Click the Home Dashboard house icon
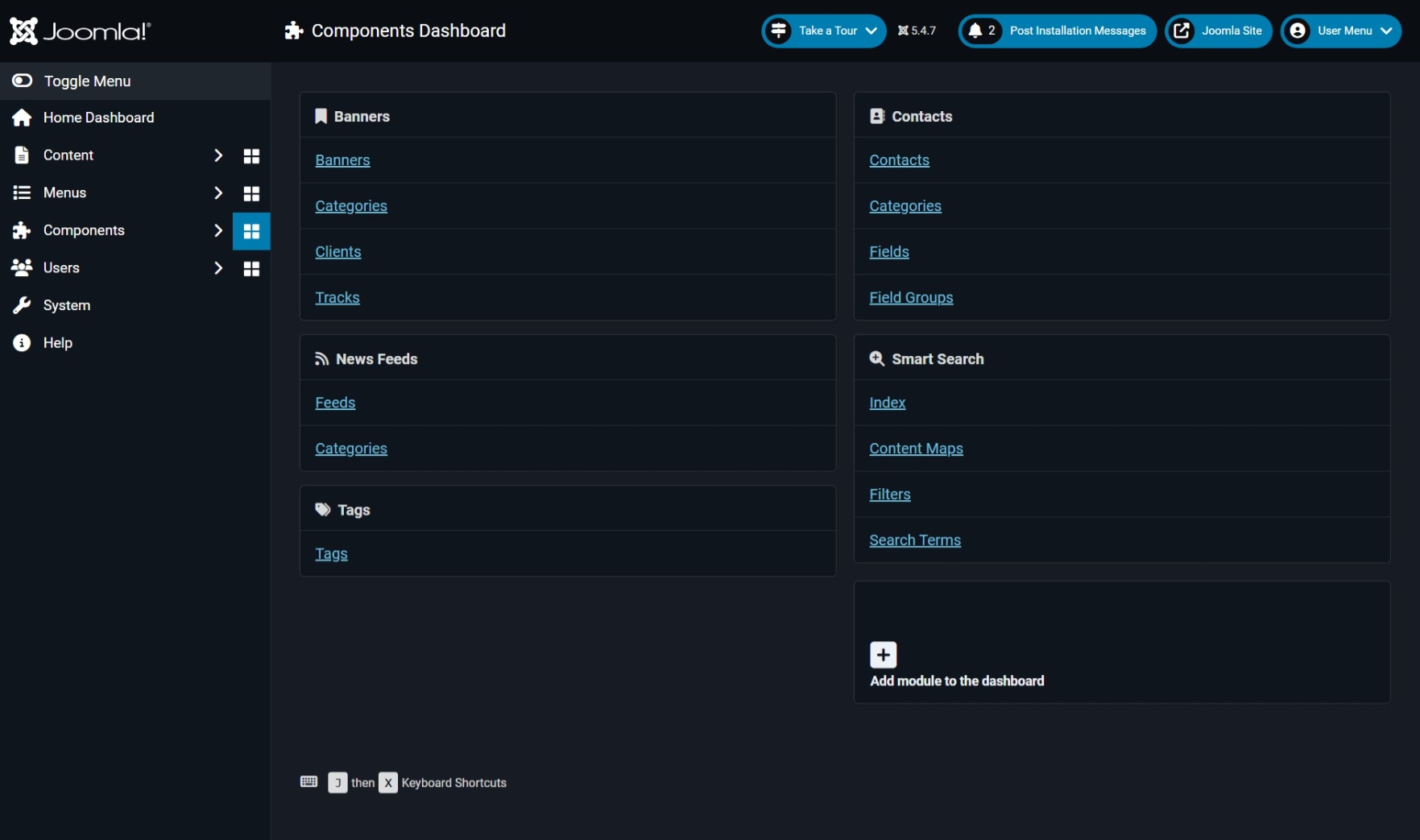The height and width of the screenshot is (840, 1420). (x=22, y=118)
